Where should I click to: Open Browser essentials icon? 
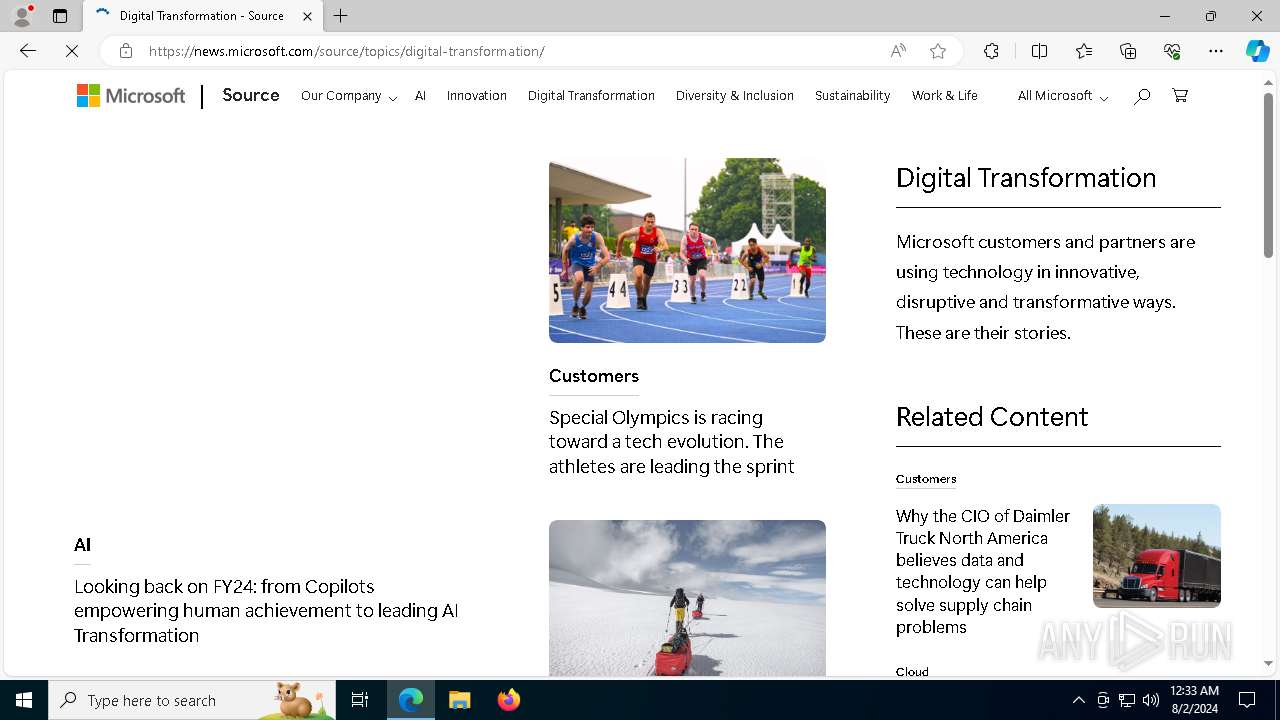point(1172,51)
